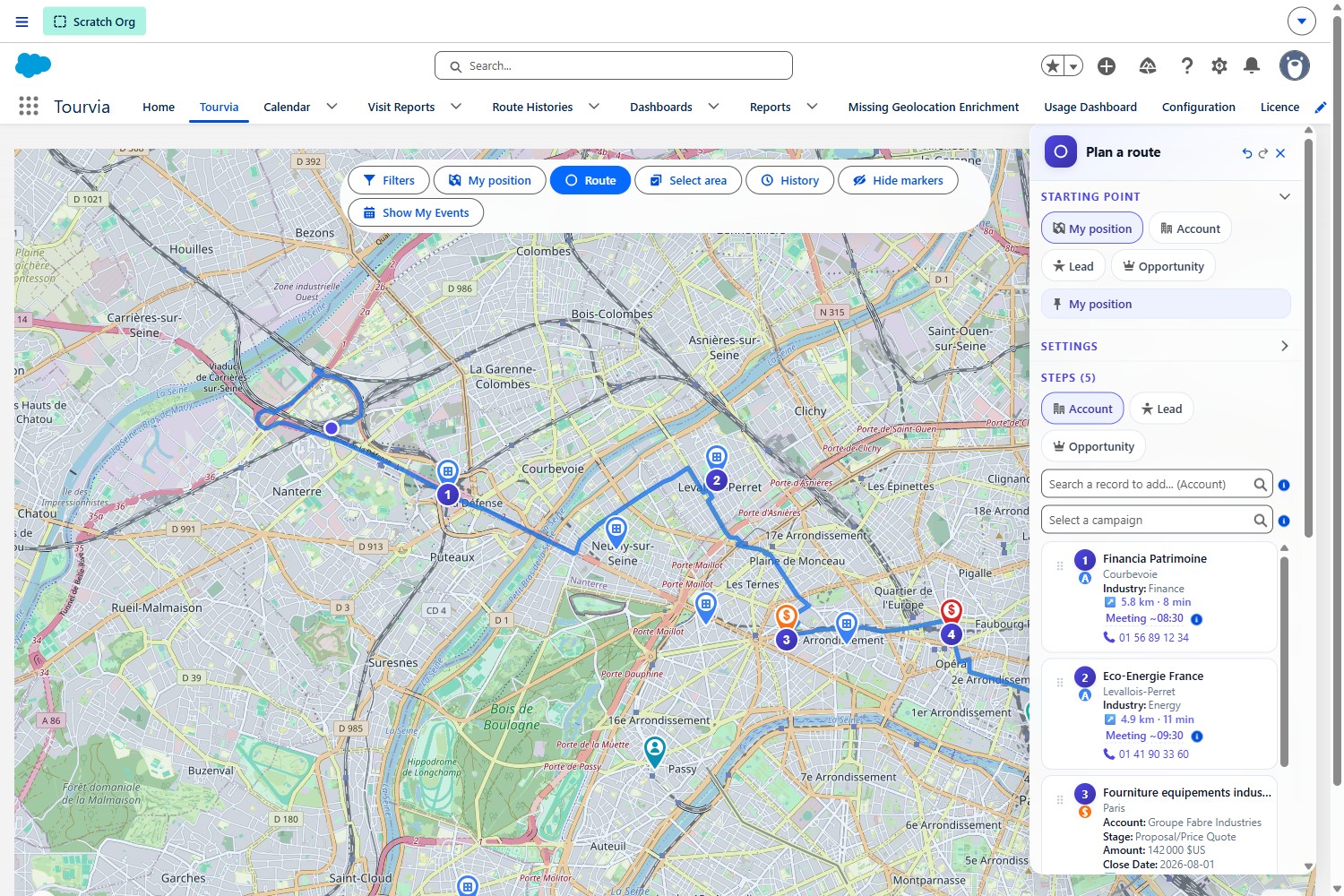Open the Dashboards dropdown chevron
This screenshot has height=896, width=1344.
click(713, 107)
